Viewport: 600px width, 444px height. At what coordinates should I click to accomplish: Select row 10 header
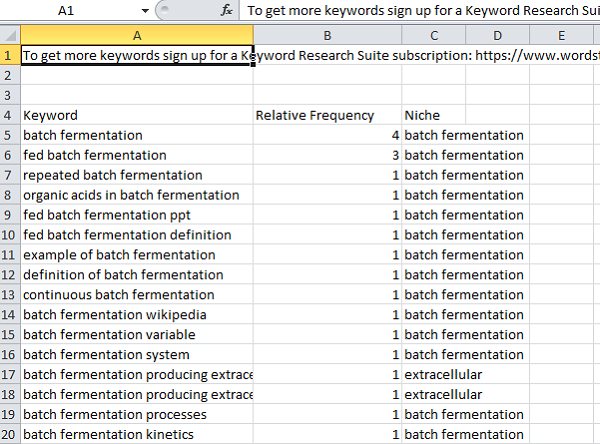[10, 235]
